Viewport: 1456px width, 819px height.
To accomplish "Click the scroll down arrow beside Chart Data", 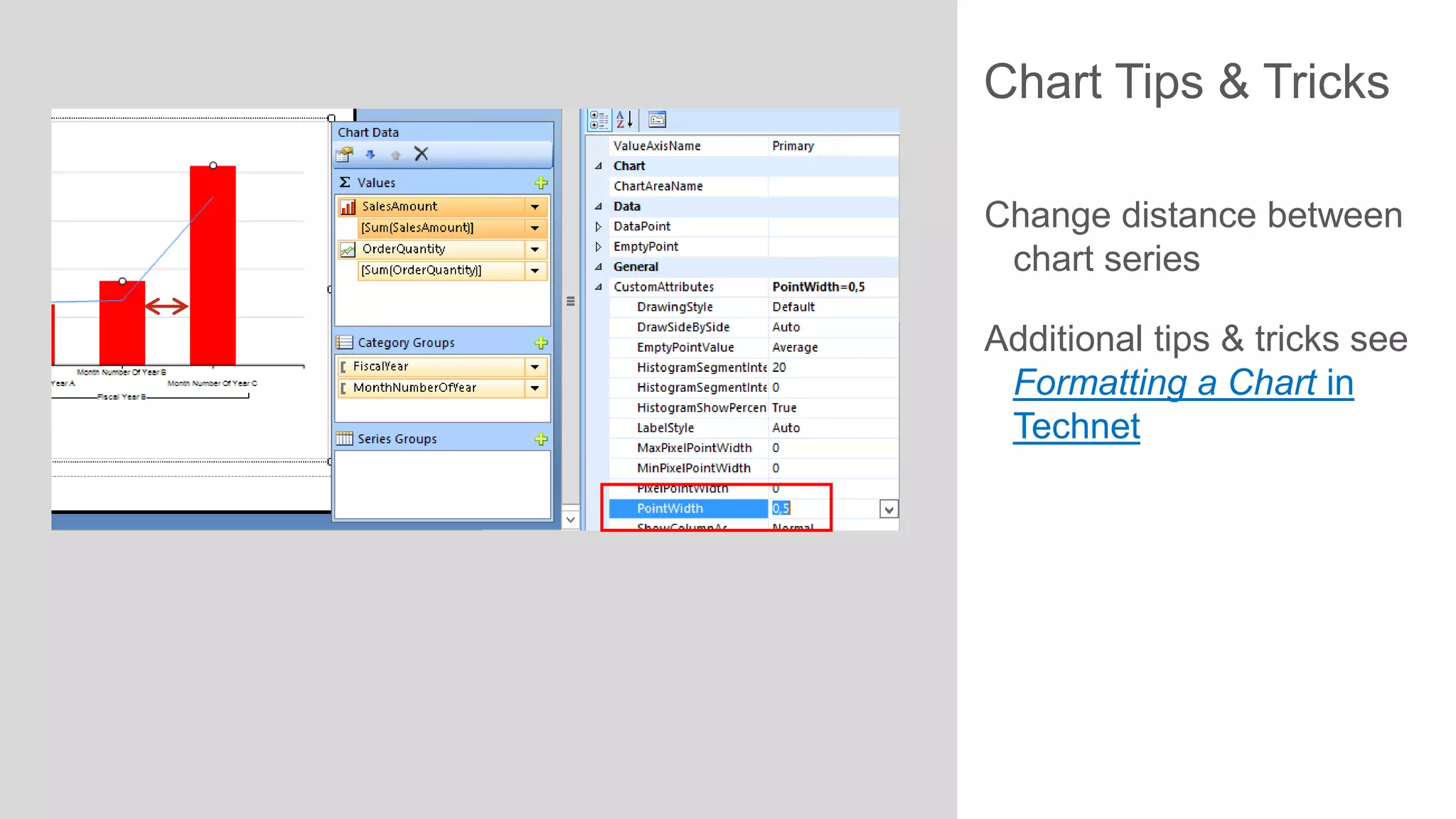I will coord(570,520).
